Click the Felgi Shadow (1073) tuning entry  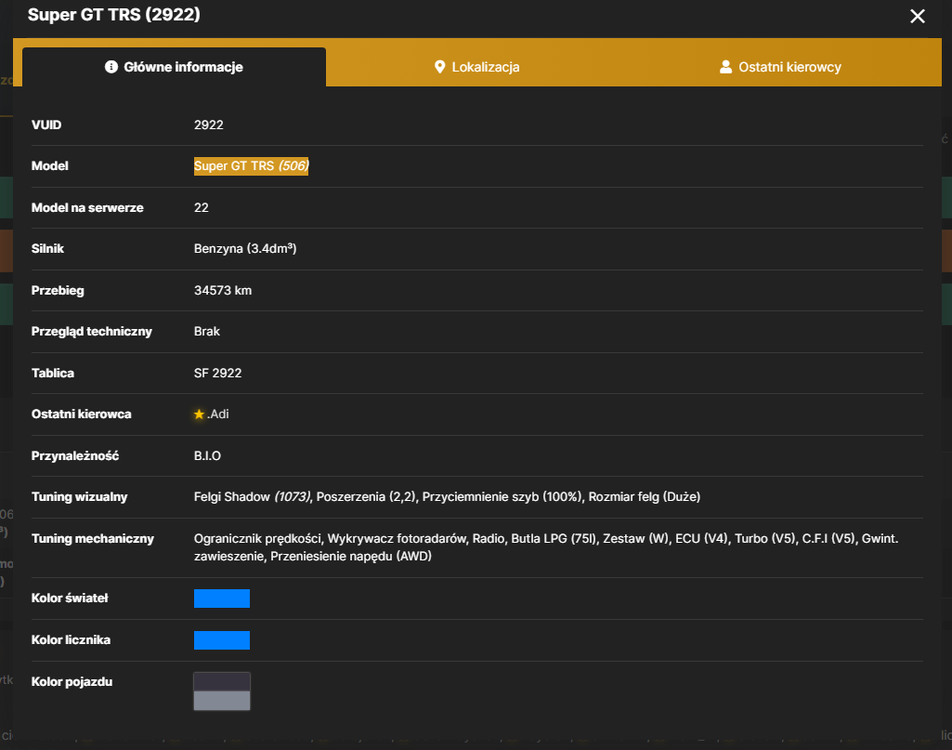coord(252,497)
